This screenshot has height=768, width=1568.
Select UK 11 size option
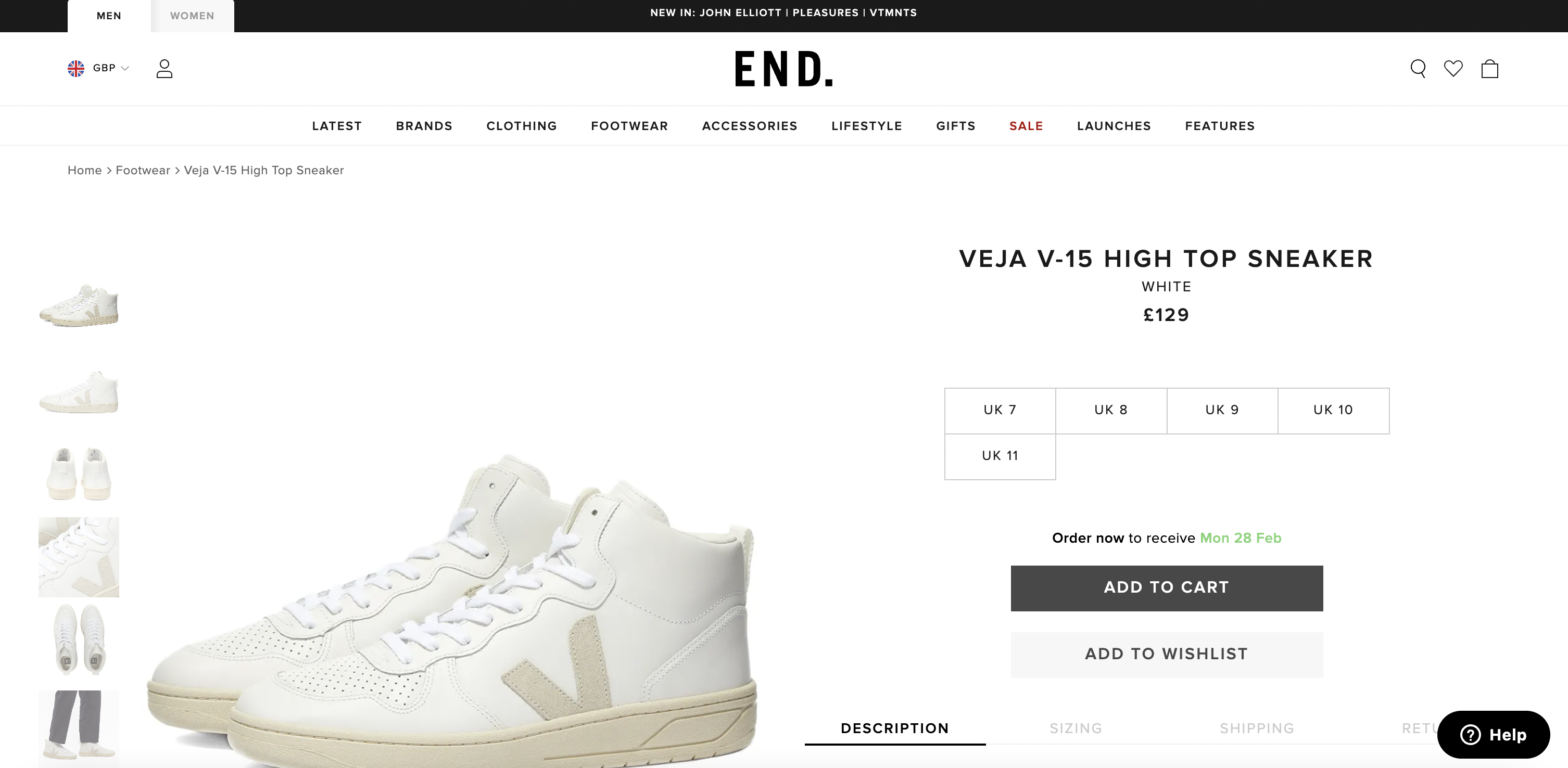pos(1000,456)
